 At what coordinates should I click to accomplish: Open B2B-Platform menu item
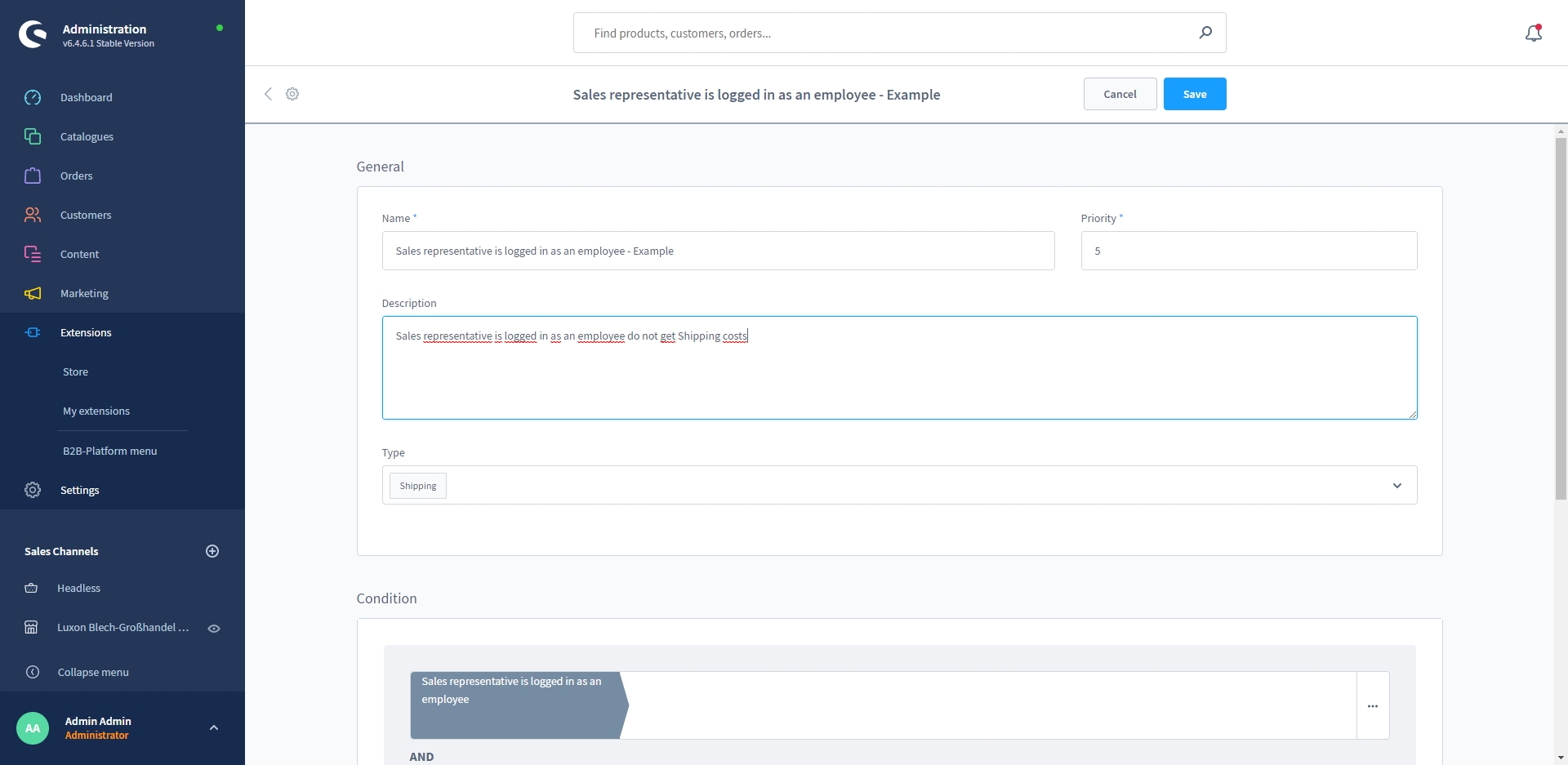coord(109,451)
